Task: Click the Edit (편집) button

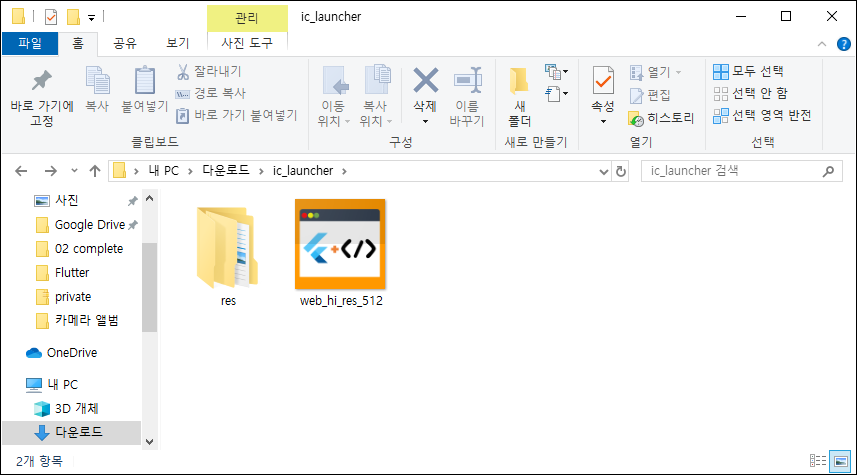Action: [x=650, y=95]
